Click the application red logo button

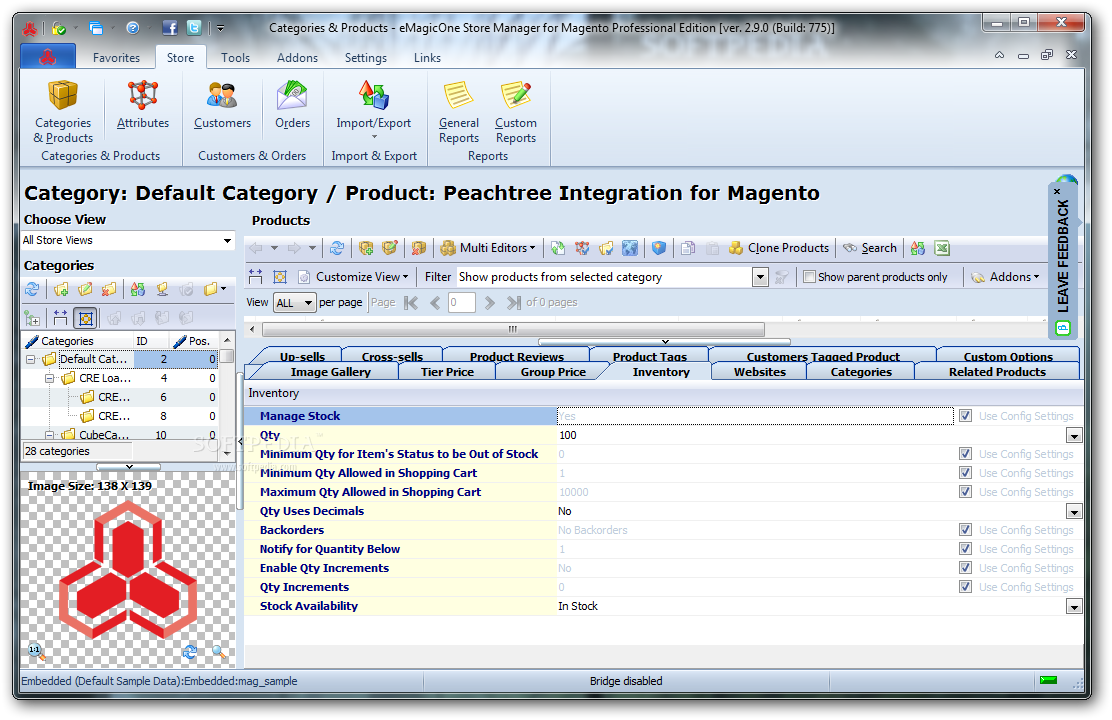tap(48, 57)
